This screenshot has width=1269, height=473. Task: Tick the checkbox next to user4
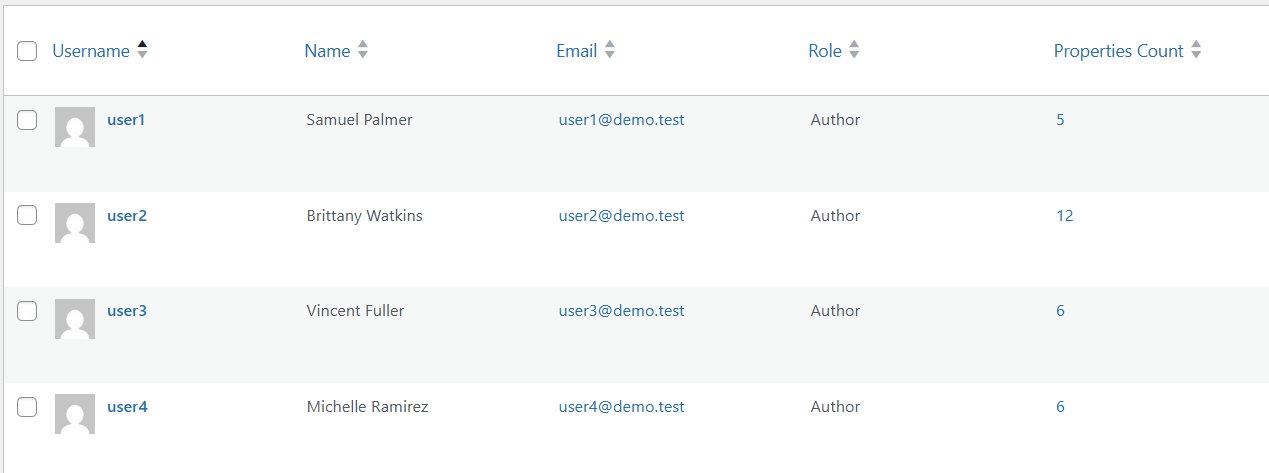[27, 407]
